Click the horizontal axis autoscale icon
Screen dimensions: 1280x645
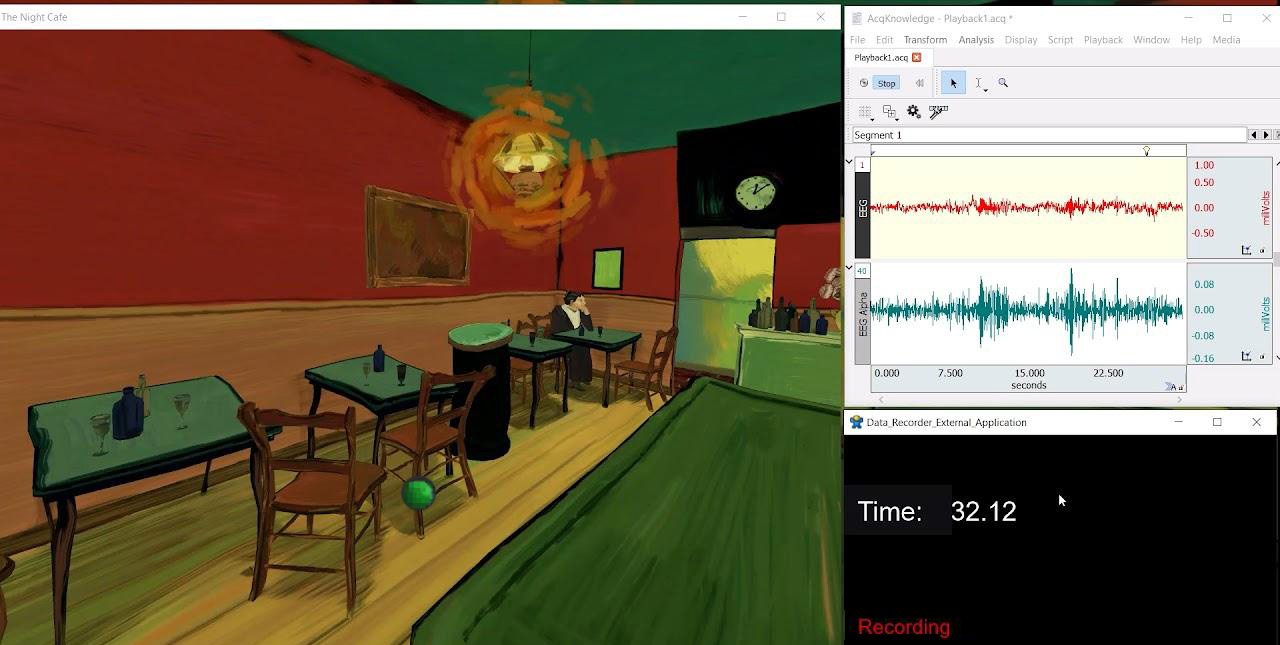(x=1170, y=387)
